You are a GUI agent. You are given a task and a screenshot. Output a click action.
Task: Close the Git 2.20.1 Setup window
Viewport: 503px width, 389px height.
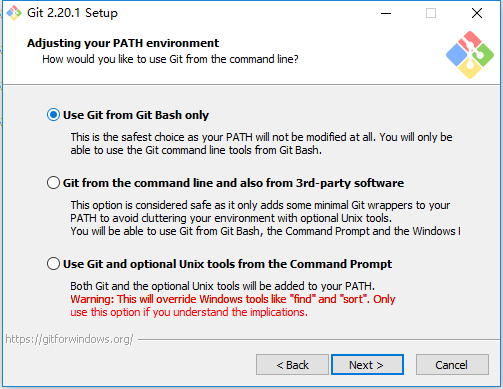pos(477,13)
